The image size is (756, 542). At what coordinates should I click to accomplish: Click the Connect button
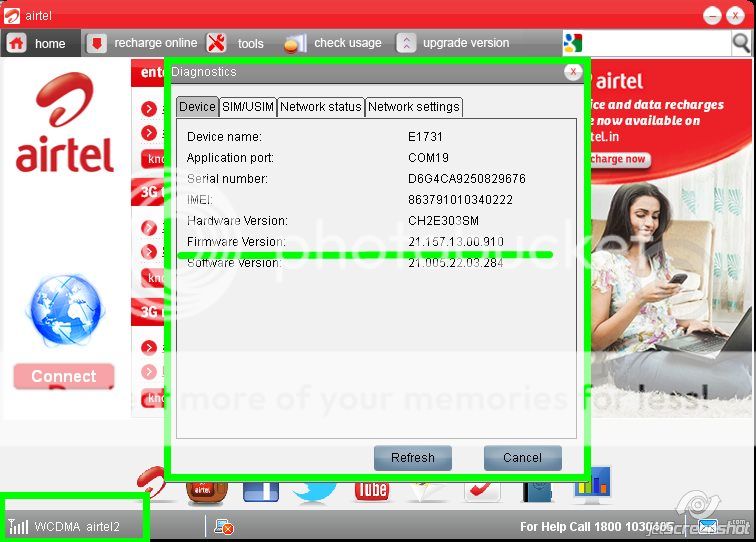tap(64, 376)
